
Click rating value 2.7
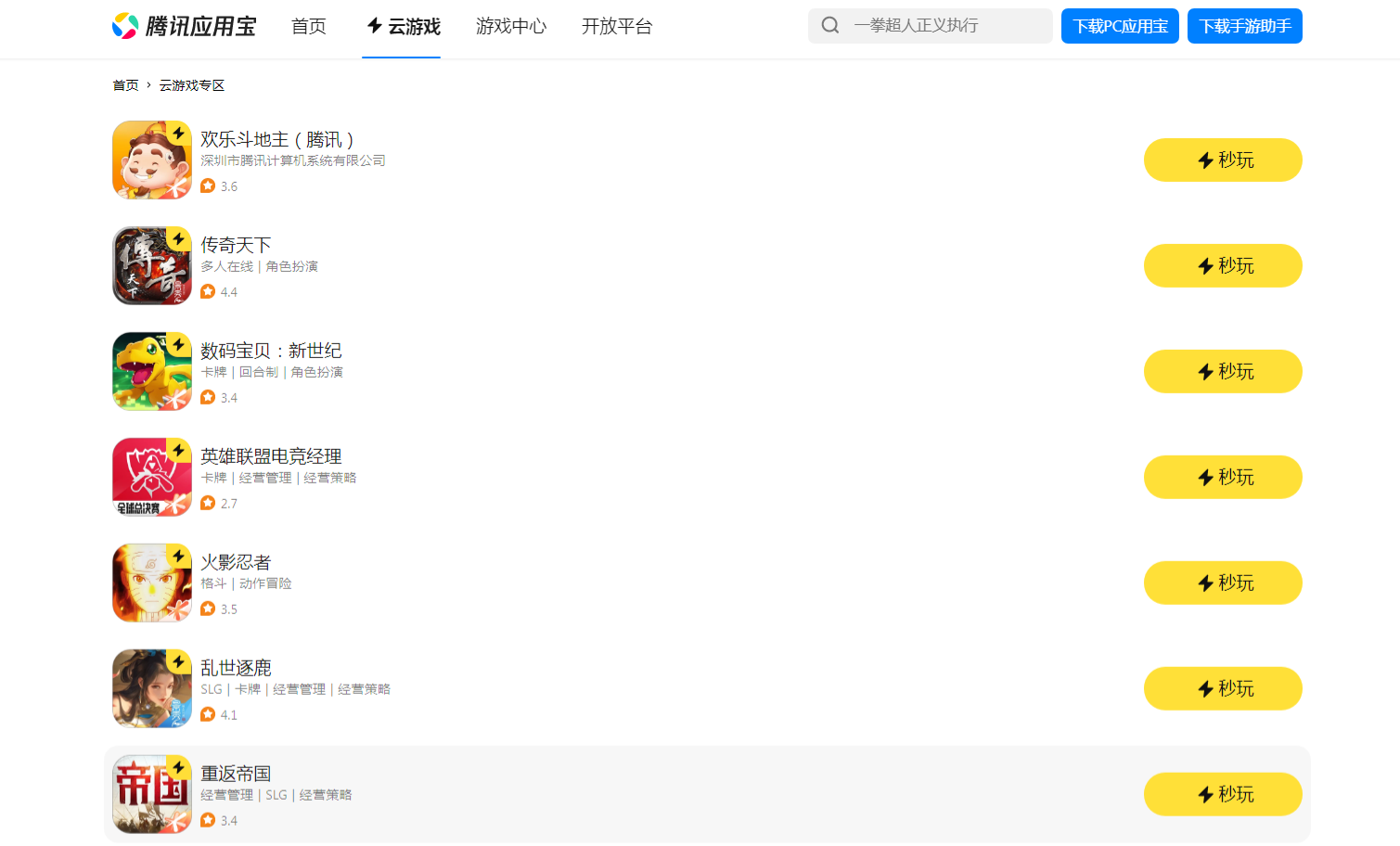click(229, 504)
